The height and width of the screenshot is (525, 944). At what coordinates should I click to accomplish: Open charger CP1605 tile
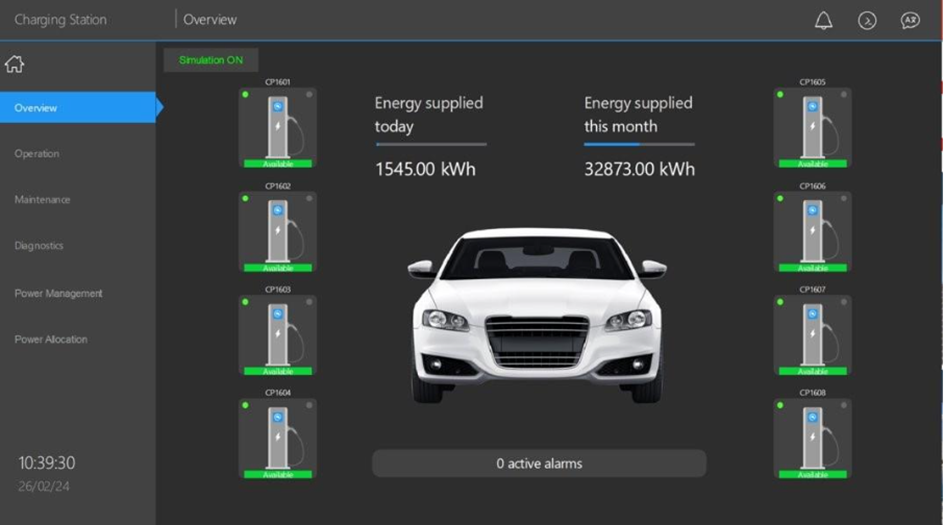coord(812,127)
